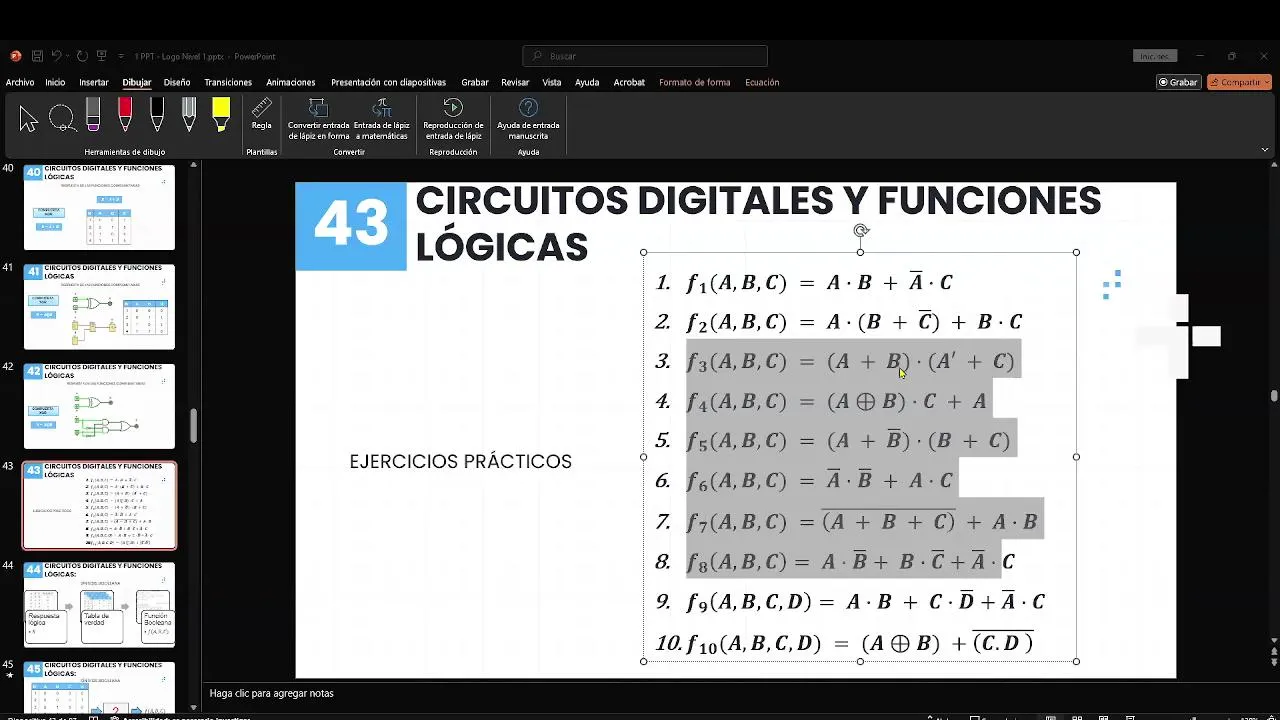The image size is (1280, 720).
Task: Click the notes area 'Haga clic para agregar notas'
Action: pos(271,693)
